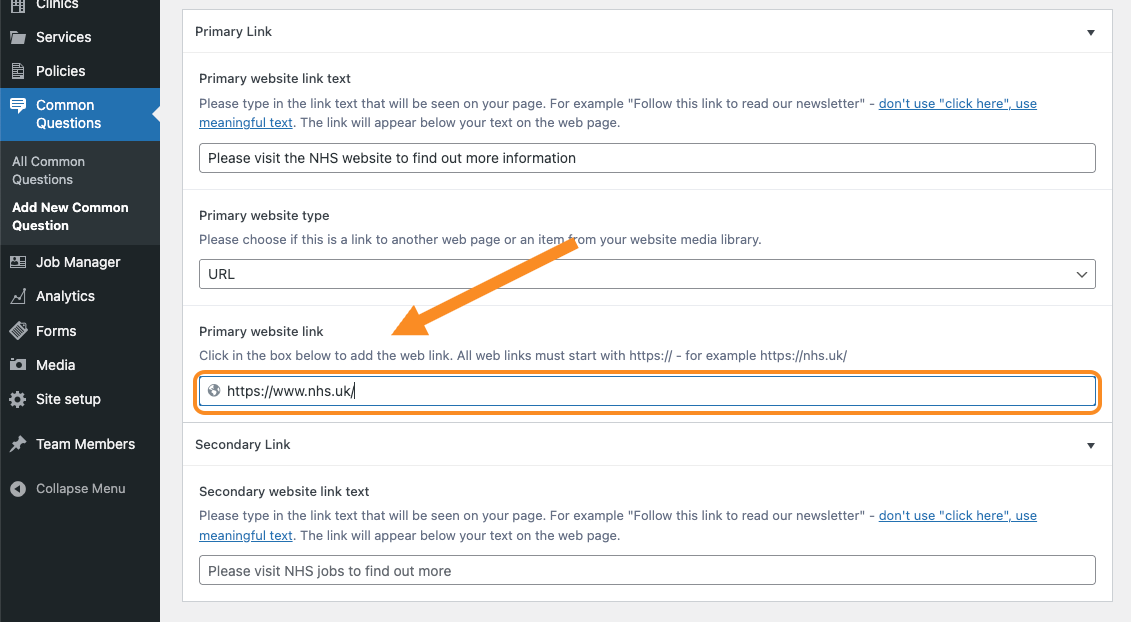Collapse the admin sidebar menu
Viewport: 1131px width, 622px height.
pos(79,489)
